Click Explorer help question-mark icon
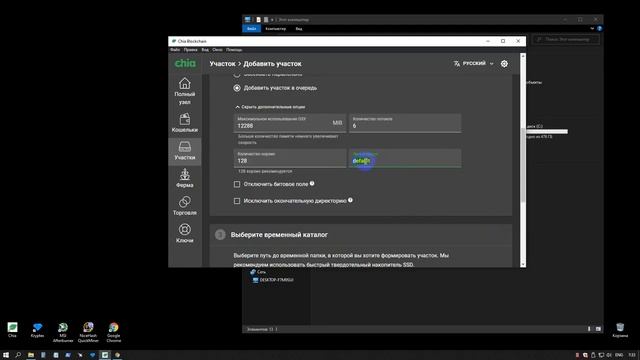This screenshot has height=360, width=640. point(599,29)
